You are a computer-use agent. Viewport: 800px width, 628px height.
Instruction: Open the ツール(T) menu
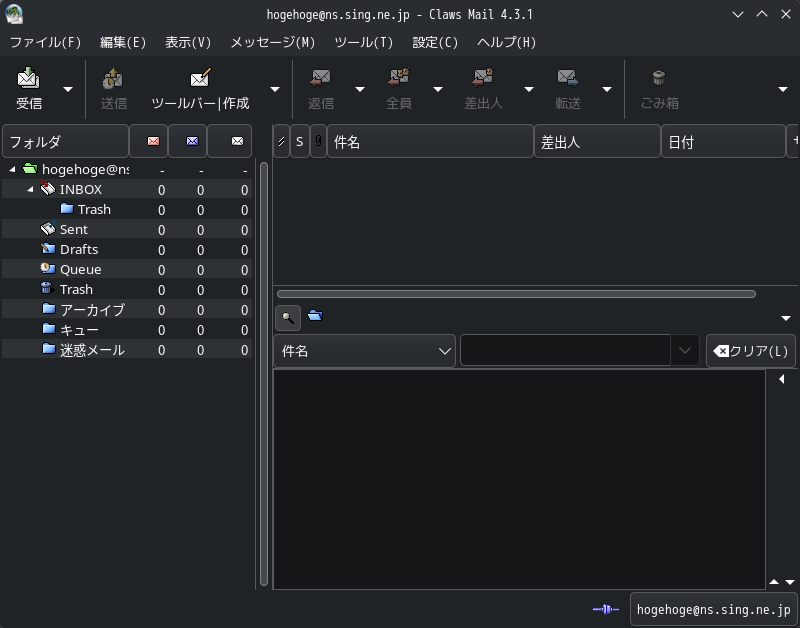click(x=363, y=42)
